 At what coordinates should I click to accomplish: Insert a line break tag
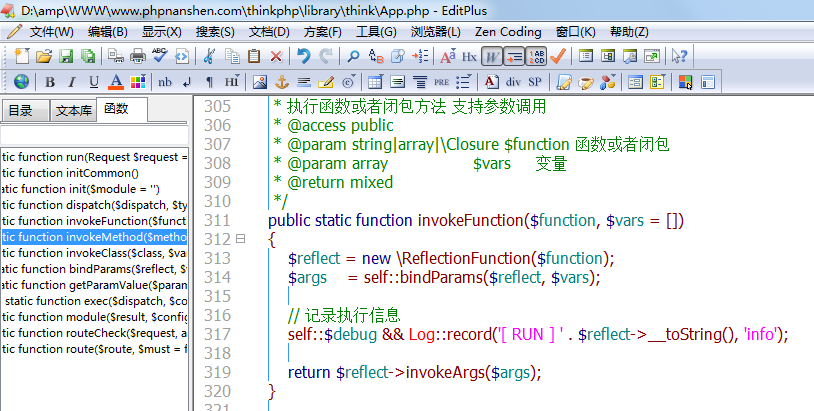click(187, 82)
